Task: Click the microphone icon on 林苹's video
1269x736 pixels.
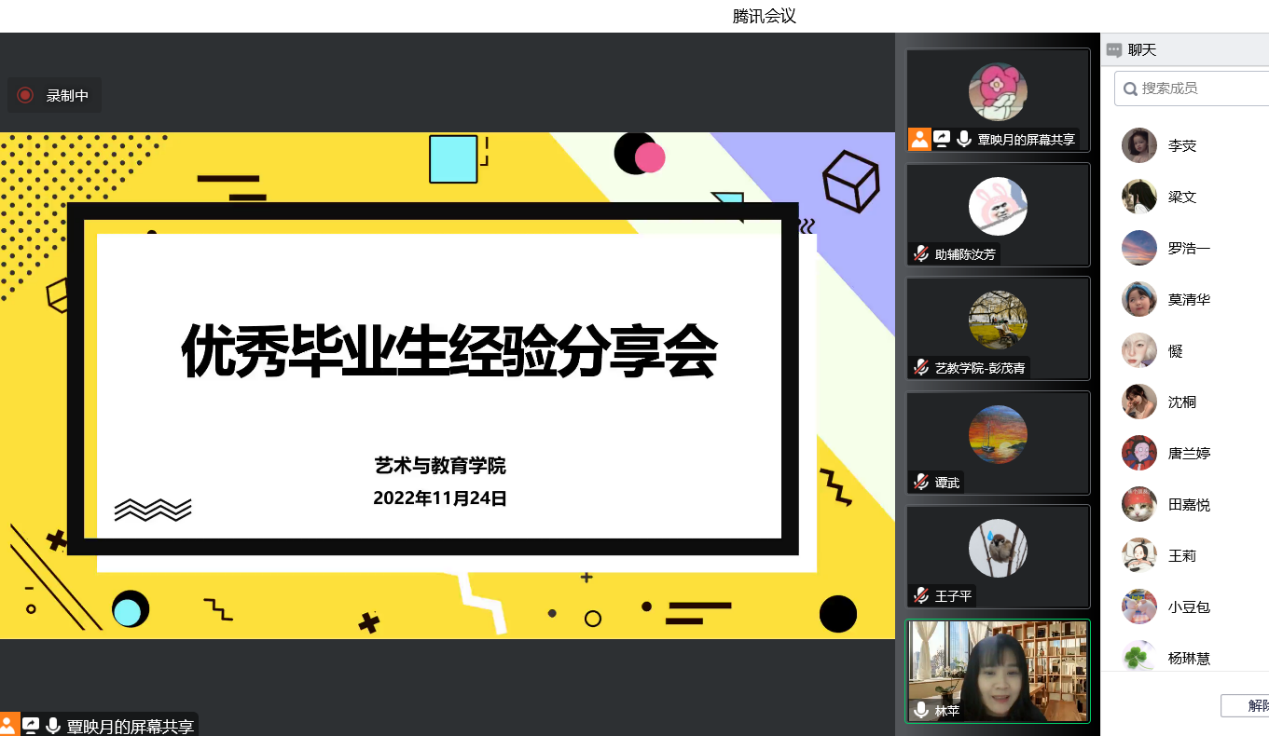Action: click(921, 710)
